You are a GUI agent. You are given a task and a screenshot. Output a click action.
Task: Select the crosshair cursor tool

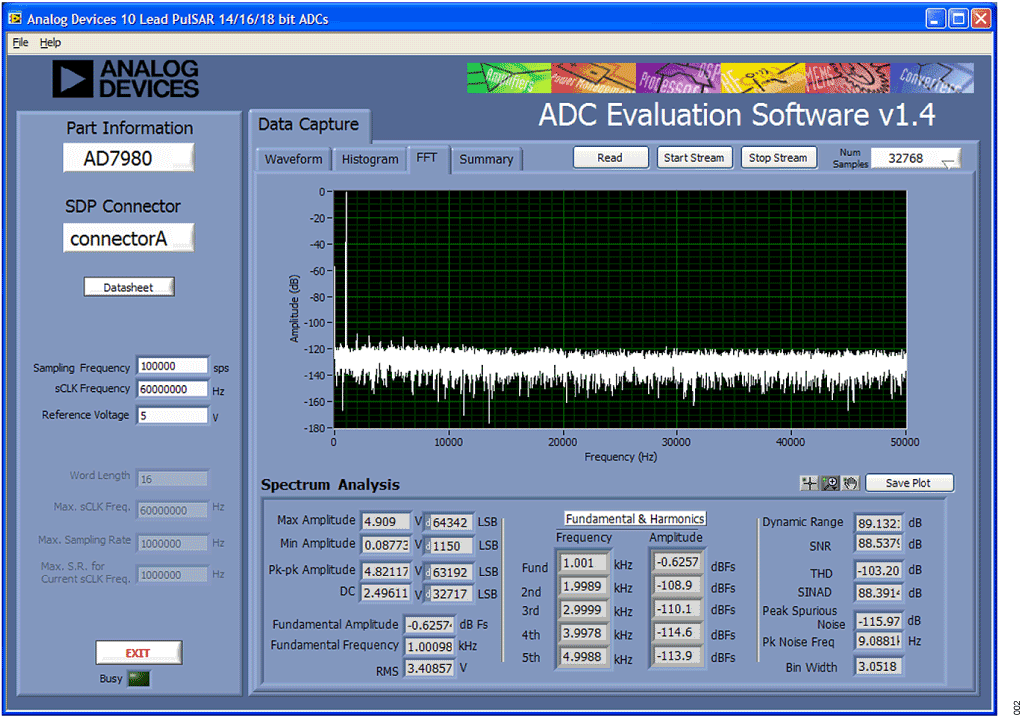coord(810,483)
